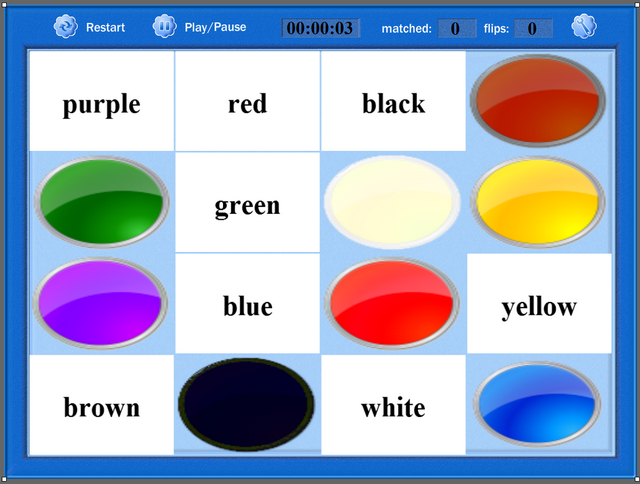Flip the 'purple' word card
Screen dimensions: 640x484
click(102, 102)
